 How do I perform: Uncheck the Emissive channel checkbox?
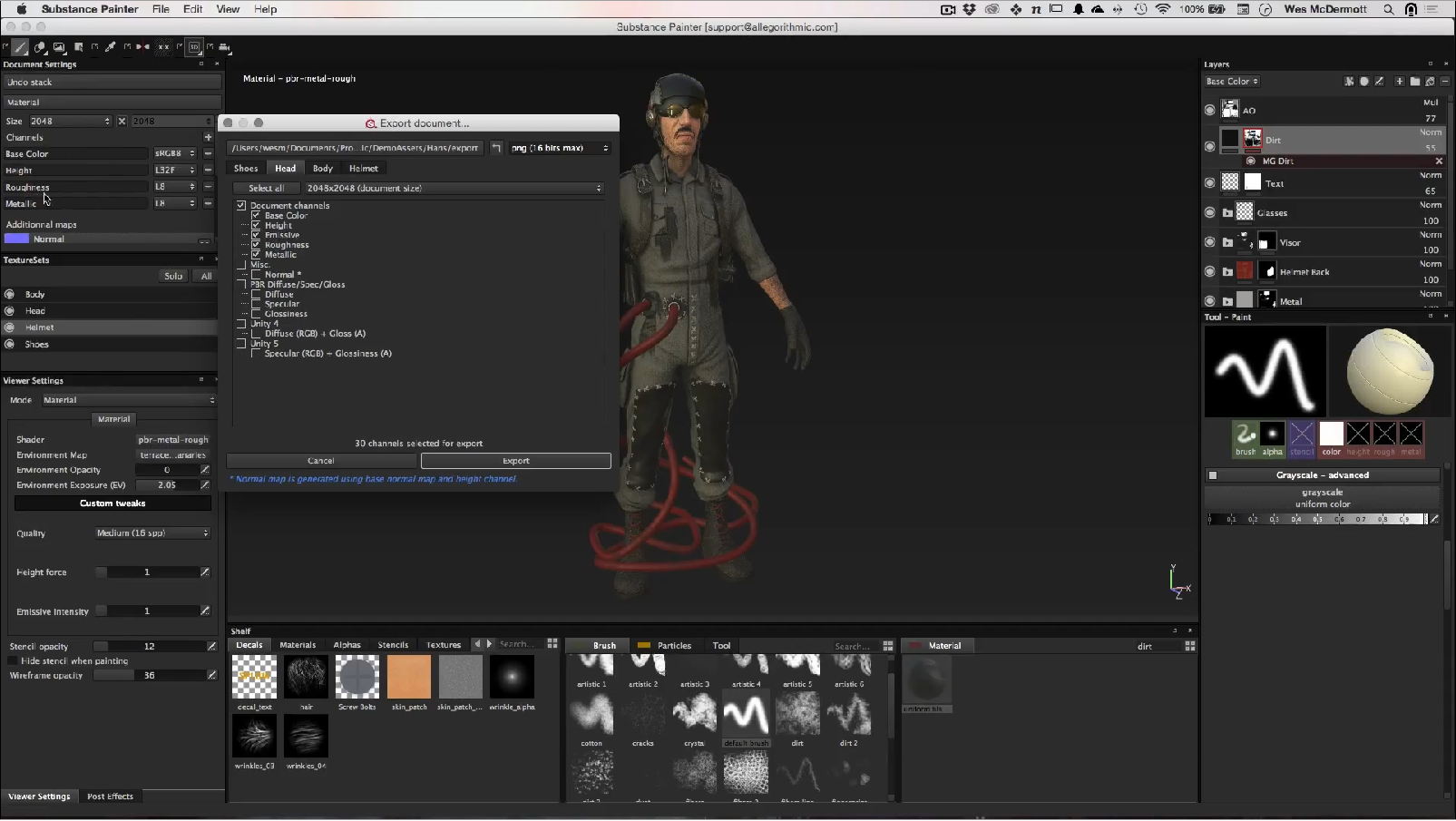click(x=256, y=235)
